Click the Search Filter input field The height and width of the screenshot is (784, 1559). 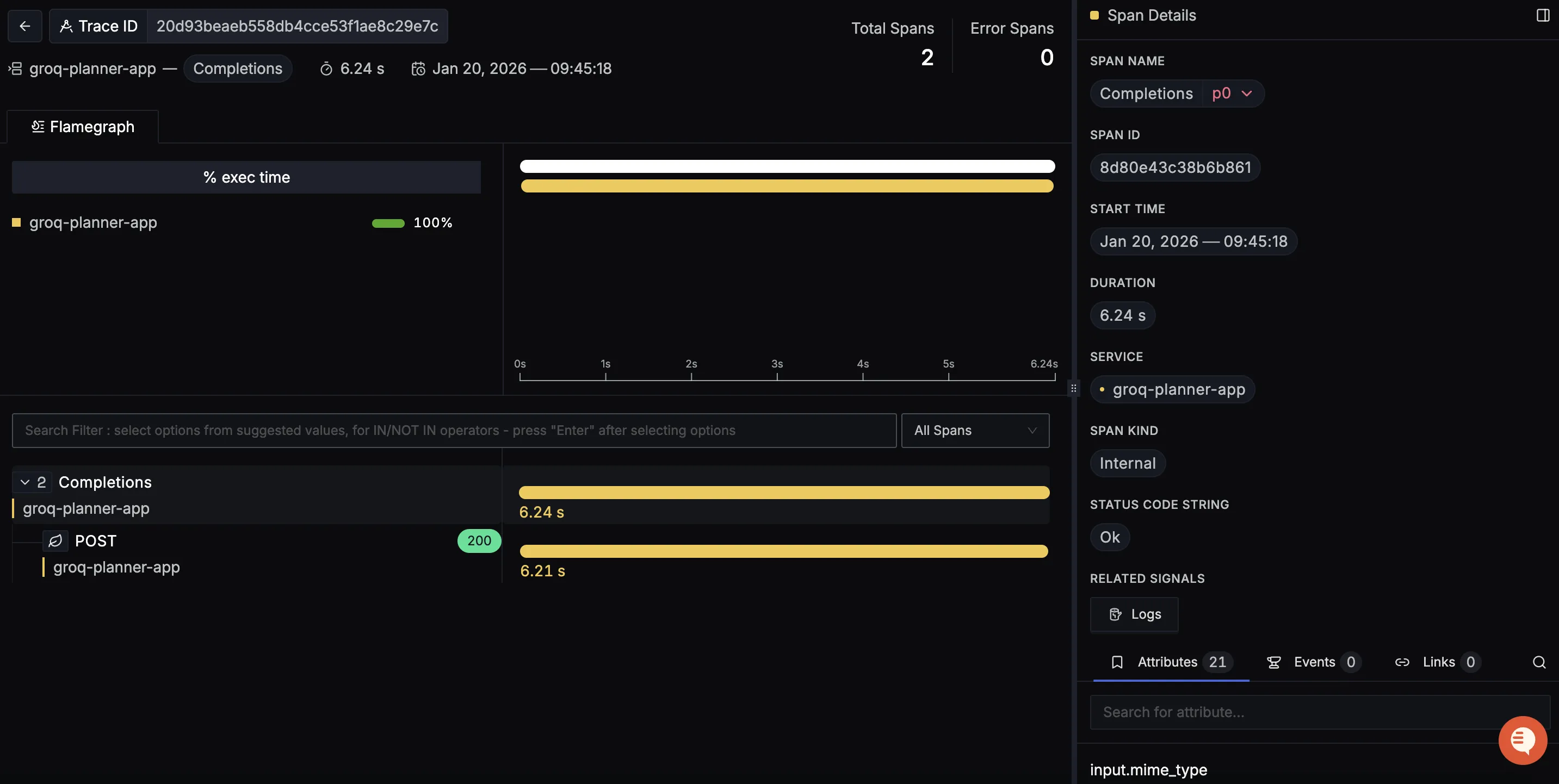coord(454,430)
